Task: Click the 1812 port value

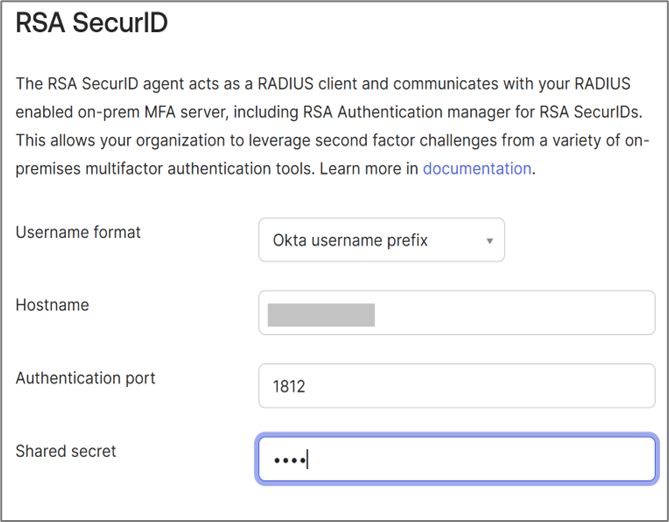Action: pos(289,385)
